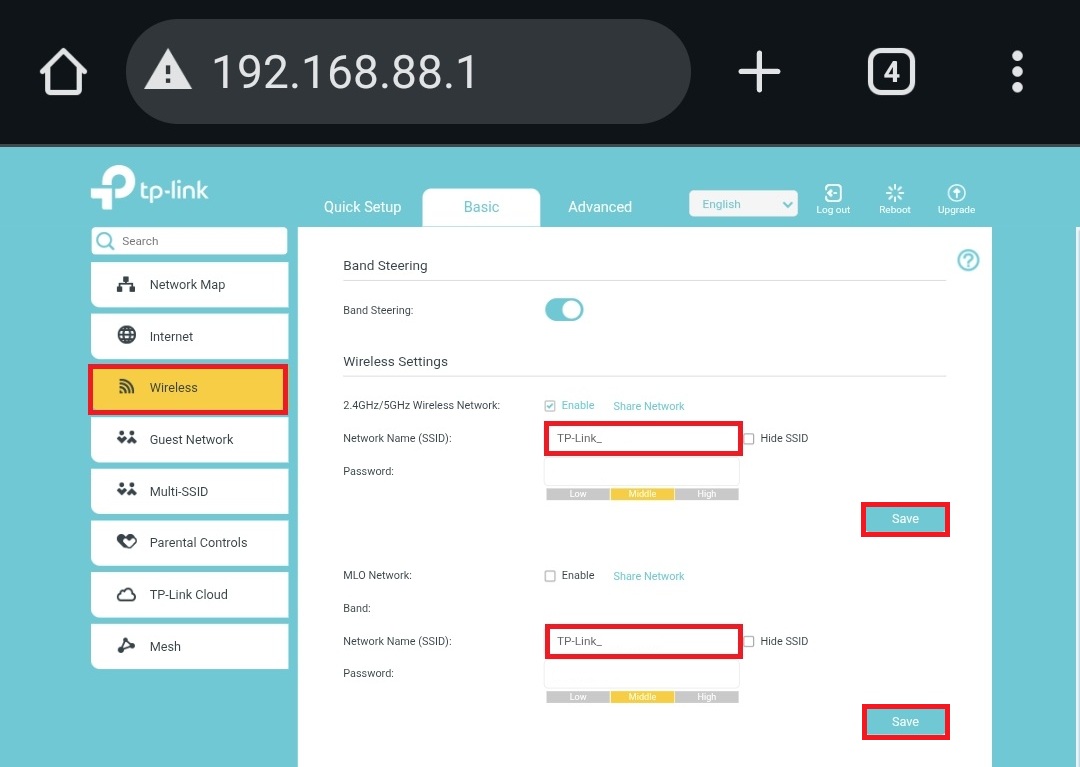Save the 2.4GHz/5GHz wireless settings
This screenshot has width=1080, height=767.
(x=905, y=519)
